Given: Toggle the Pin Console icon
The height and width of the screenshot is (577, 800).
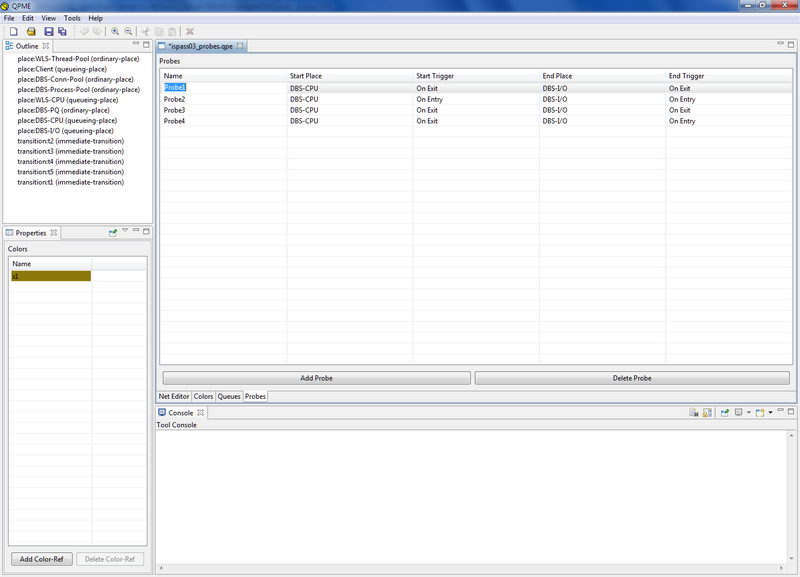Looking at the screenshot, I should point(725,412).
